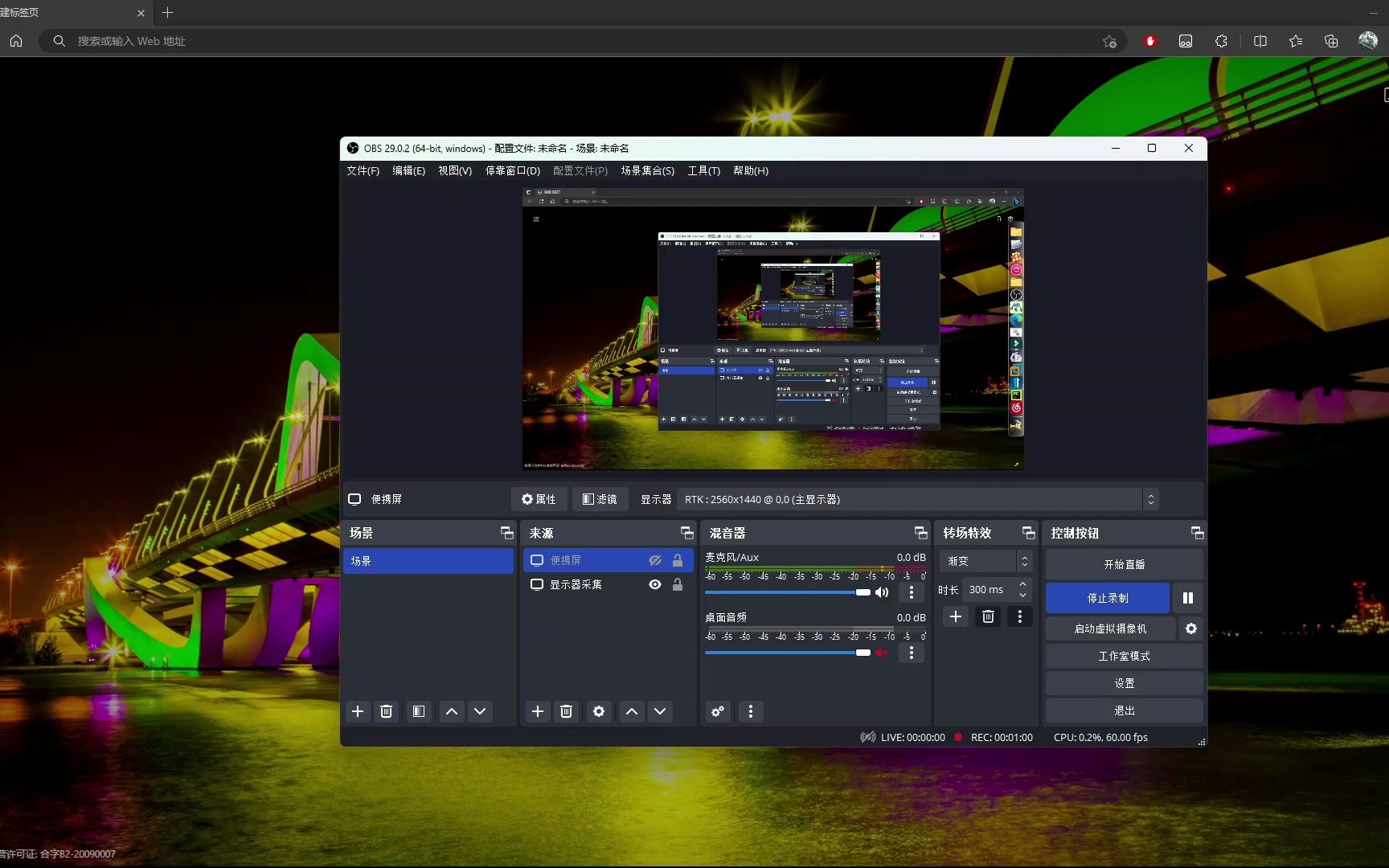Open advanced audio properties gears icon

pyautogui.click(x=718, y=711)
